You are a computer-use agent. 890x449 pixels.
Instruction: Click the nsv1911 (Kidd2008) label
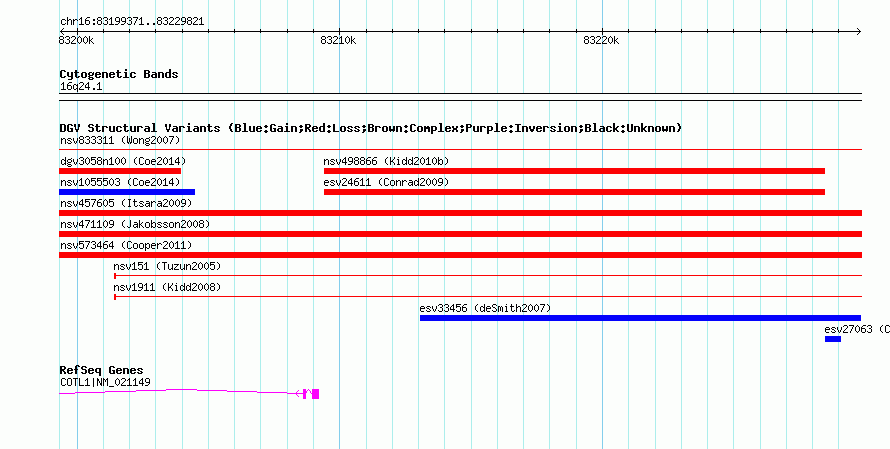(x=167, y=287)
